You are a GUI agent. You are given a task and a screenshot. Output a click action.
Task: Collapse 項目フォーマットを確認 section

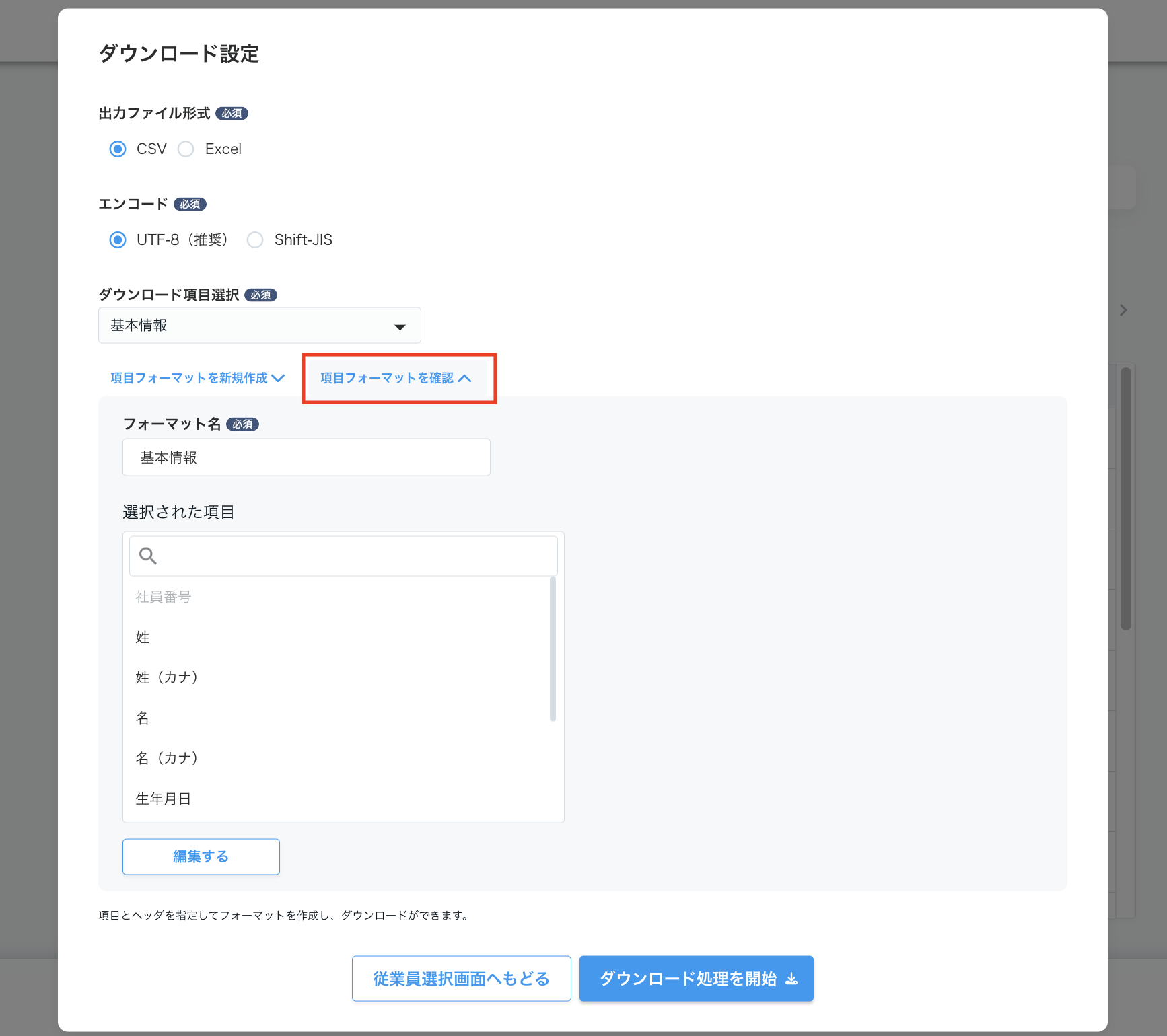pyautogui.click(x=396, y=378)
